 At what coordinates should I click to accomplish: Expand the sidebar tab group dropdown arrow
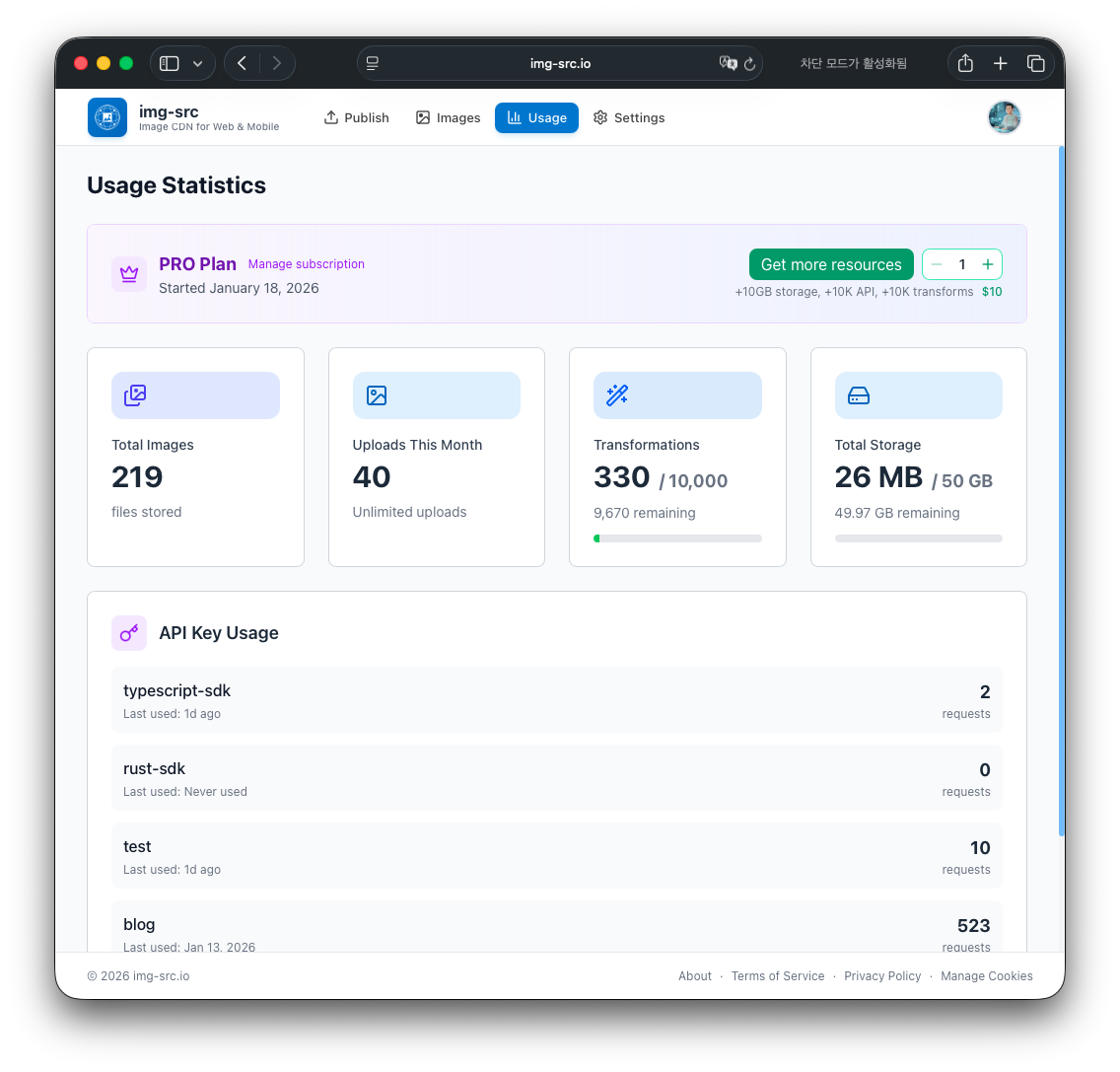(x=198, y=63)
